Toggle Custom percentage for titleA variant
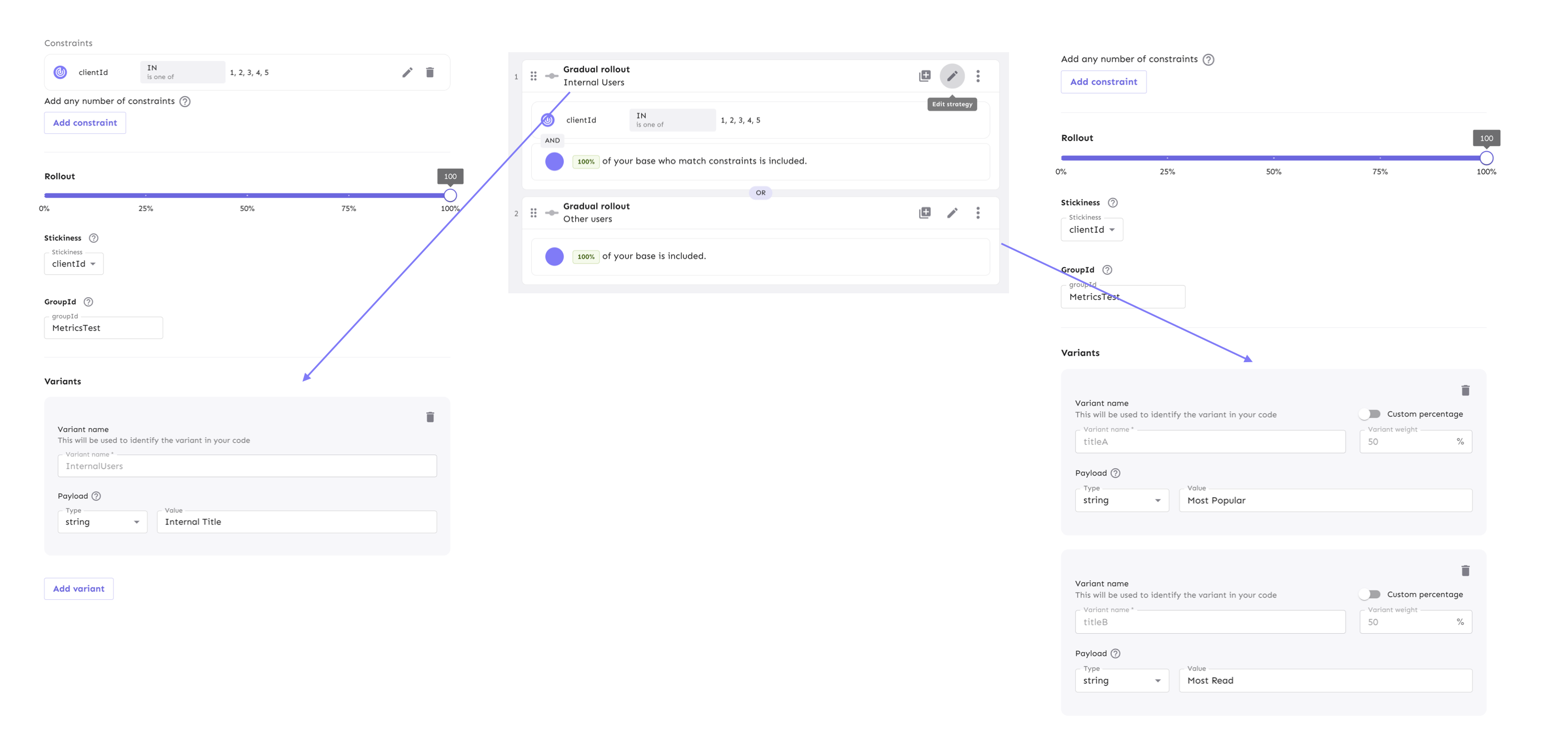Viewport: 1568px width, 741px height. [x=1370, y=414]
